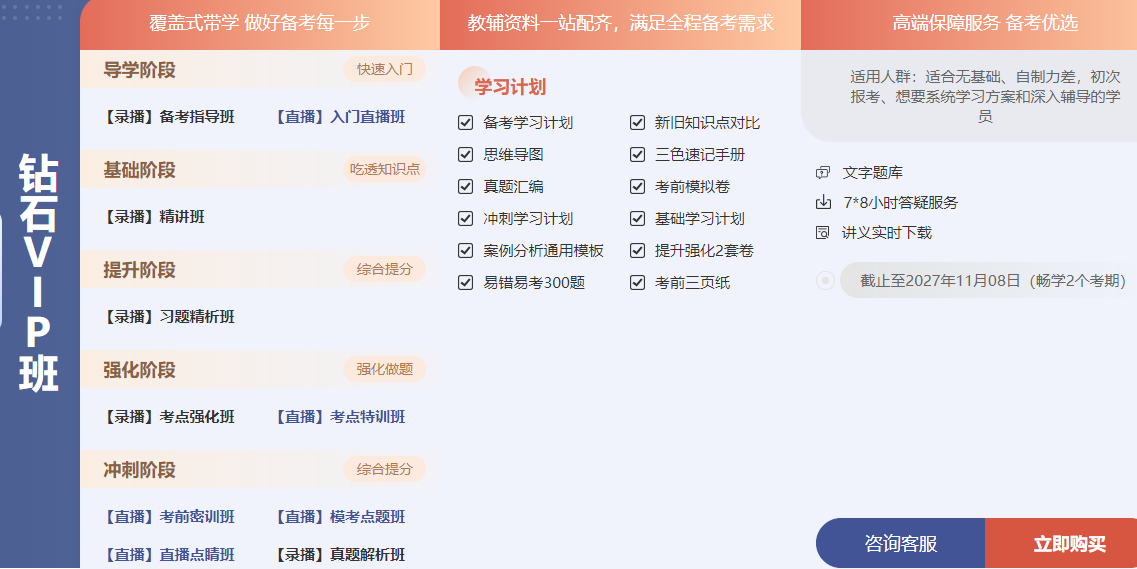Select the radio button for 截止至2027年11月08日
The height and width of the screenshot is (569, 1137).
(825, 281)
